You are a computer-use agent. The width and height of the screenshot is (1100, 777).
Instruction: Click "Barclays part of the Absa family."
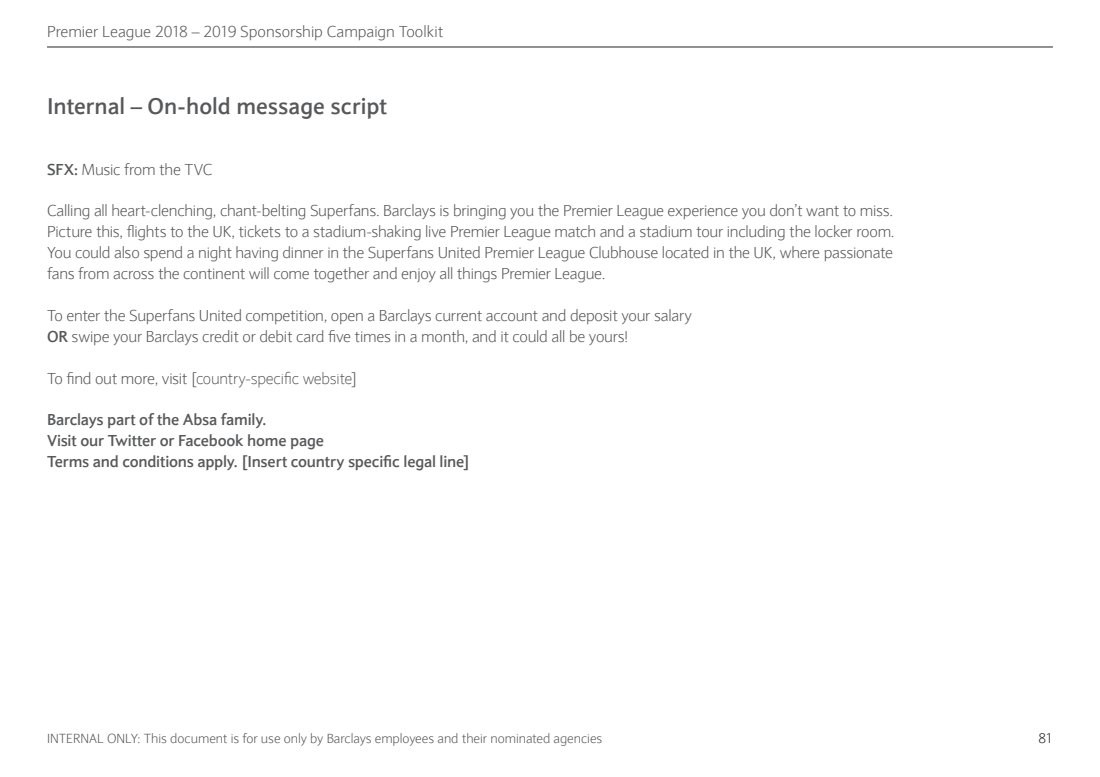click(156, 420)
